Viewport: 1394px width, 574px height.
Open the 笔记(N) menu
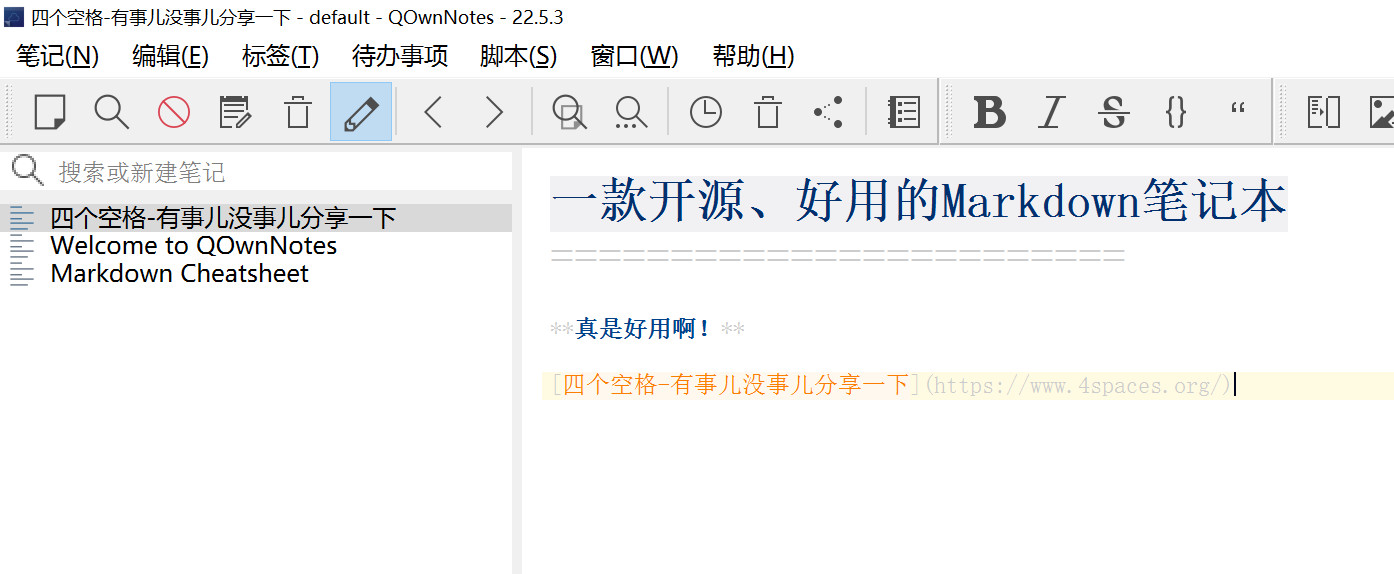coord(58,56)
